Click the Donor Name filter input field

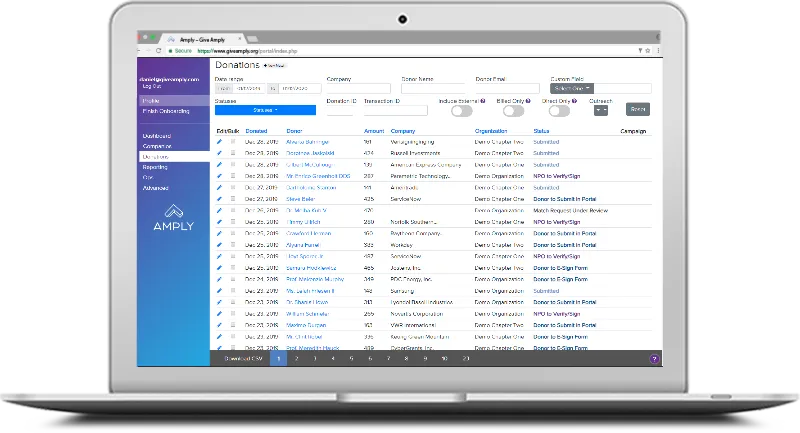pos(433,88)
